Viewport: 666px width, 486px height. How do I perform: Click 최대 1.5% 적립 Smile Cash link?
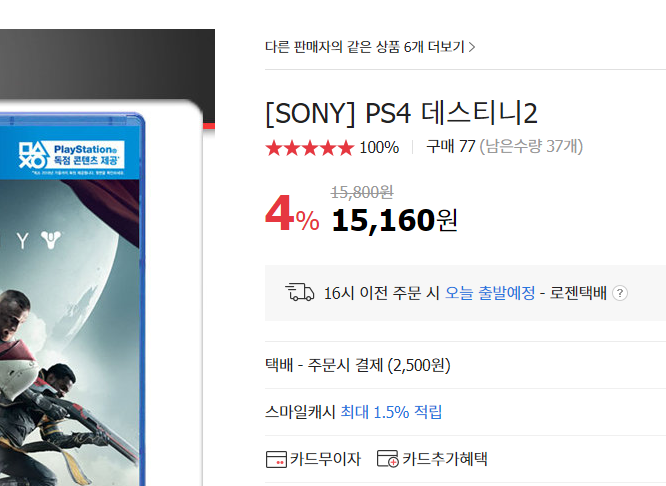(x=391, y=412)
